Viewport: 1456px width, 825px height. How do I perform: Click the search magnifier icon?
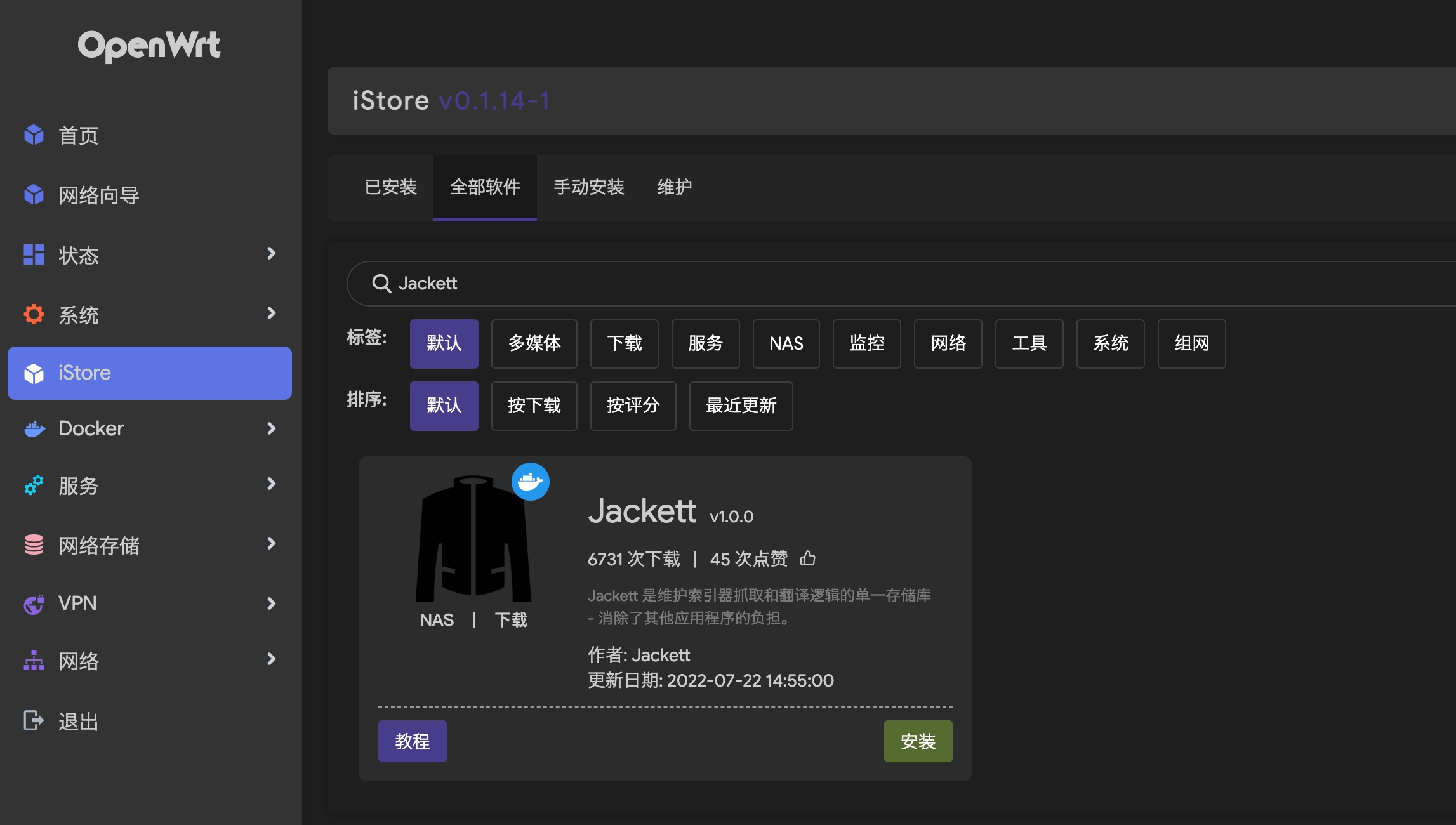pyautogui.click(x=381, y=284)
